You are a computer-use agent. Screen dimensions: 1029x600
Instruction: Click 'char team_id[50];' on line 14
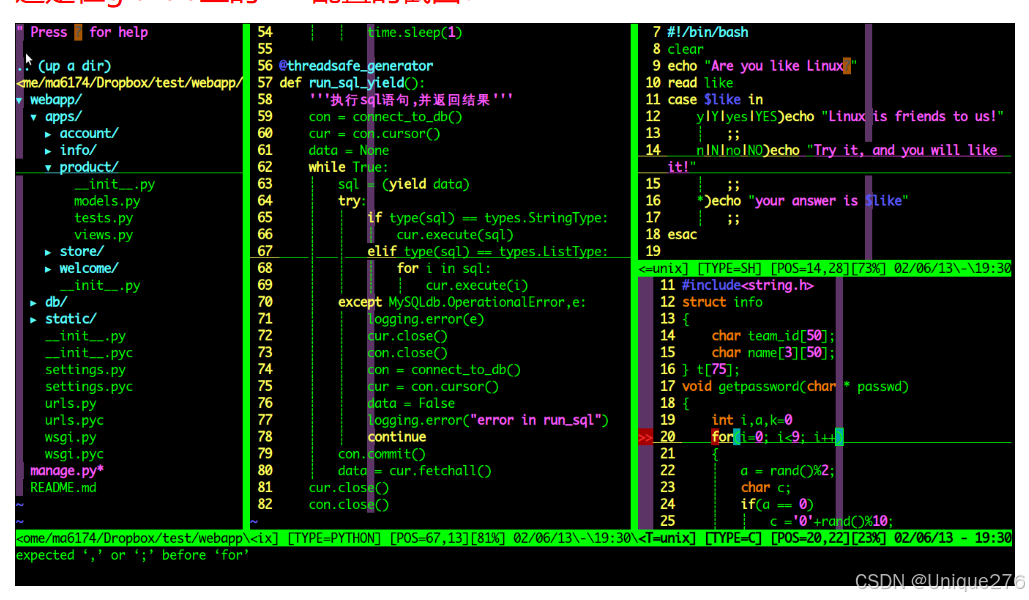click(773, 336)
